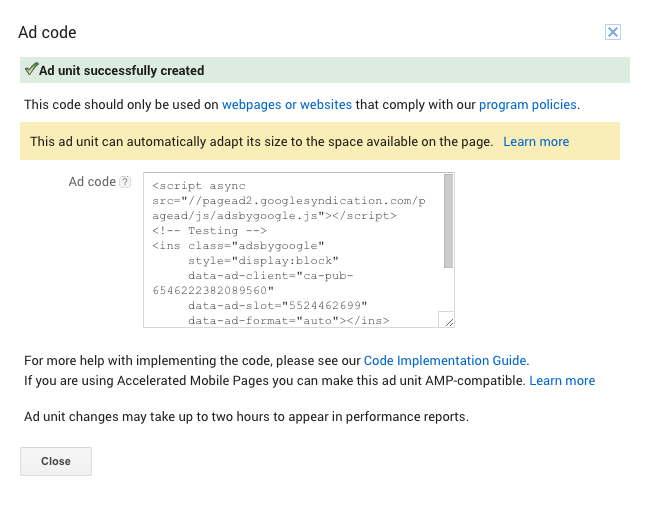Click the 'Ad unit successfully created' message

tap(122, 71)
